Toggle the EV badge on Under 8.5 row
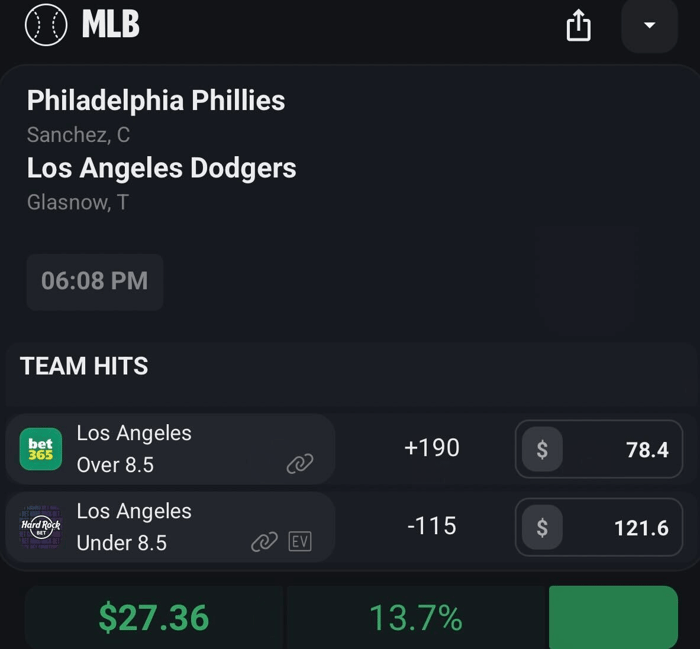 [299, 542]
